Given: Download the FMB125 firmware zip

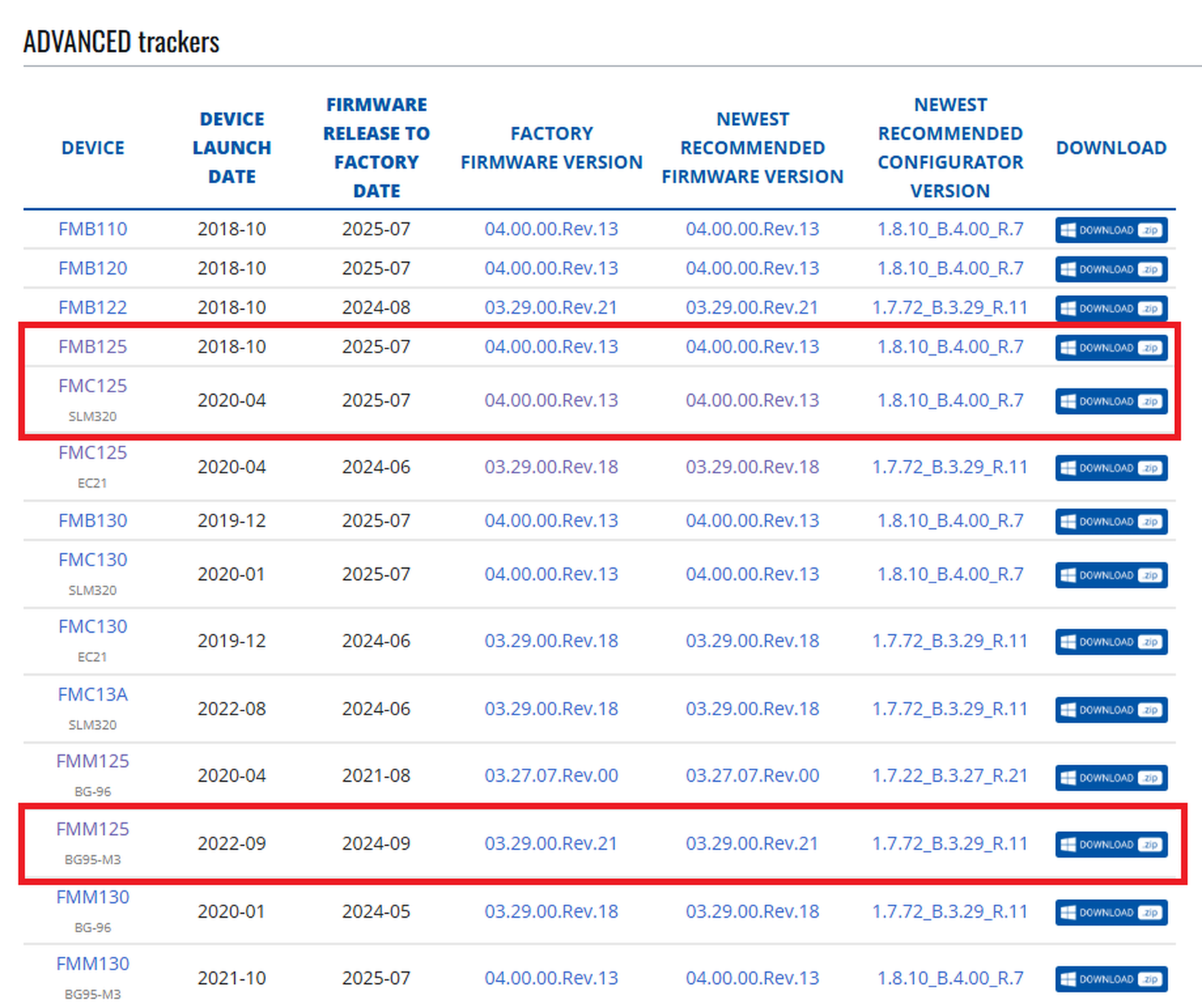Looking at the screenshot, I should pos(1111,348).
